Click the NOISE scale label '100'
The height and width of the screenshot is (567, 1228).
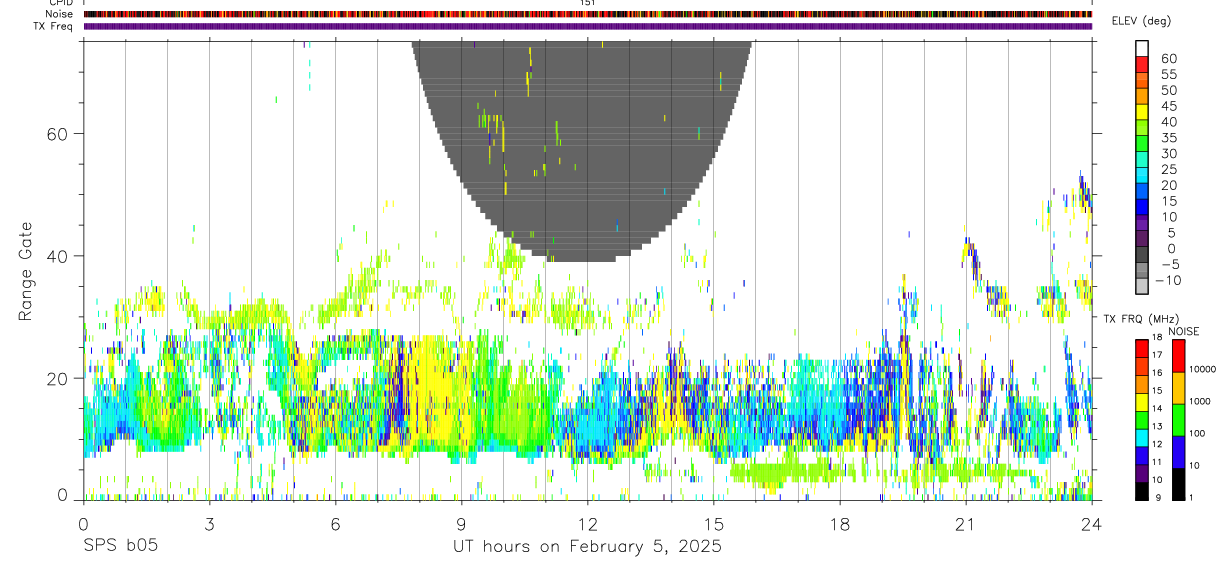(1197, 433)
